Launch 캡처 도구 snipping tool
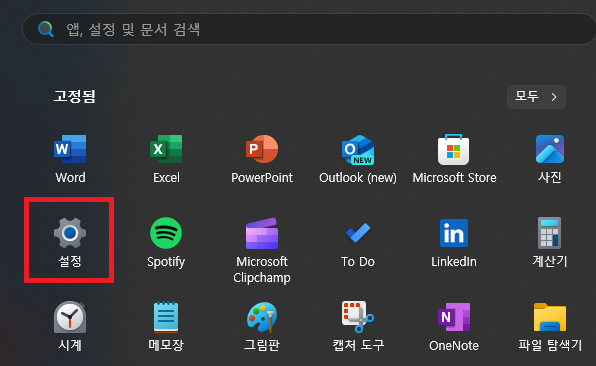 coord(358,326)
